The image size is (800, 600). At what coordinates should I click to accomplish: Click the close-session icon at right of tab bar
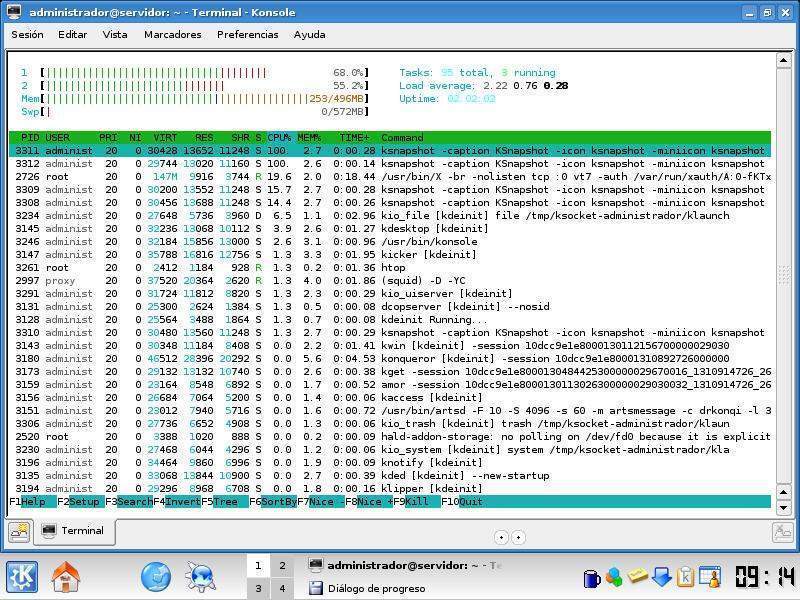(782, 532)
